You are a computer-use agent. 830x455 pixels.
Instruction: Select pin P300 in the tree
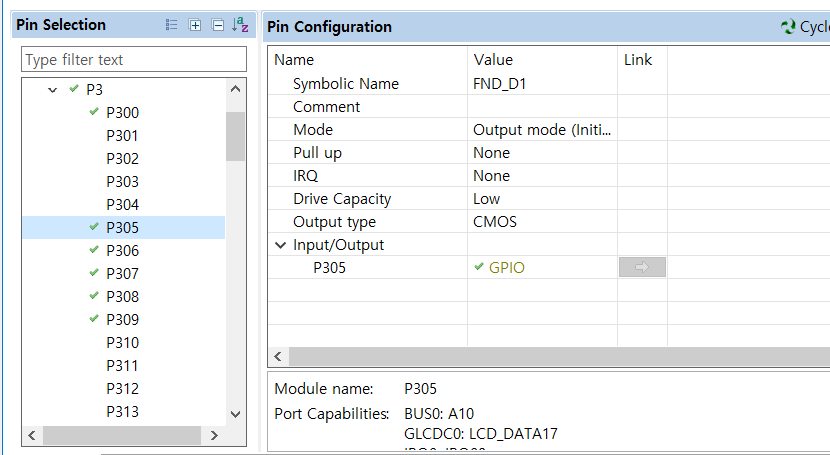(x=122, y=113)
